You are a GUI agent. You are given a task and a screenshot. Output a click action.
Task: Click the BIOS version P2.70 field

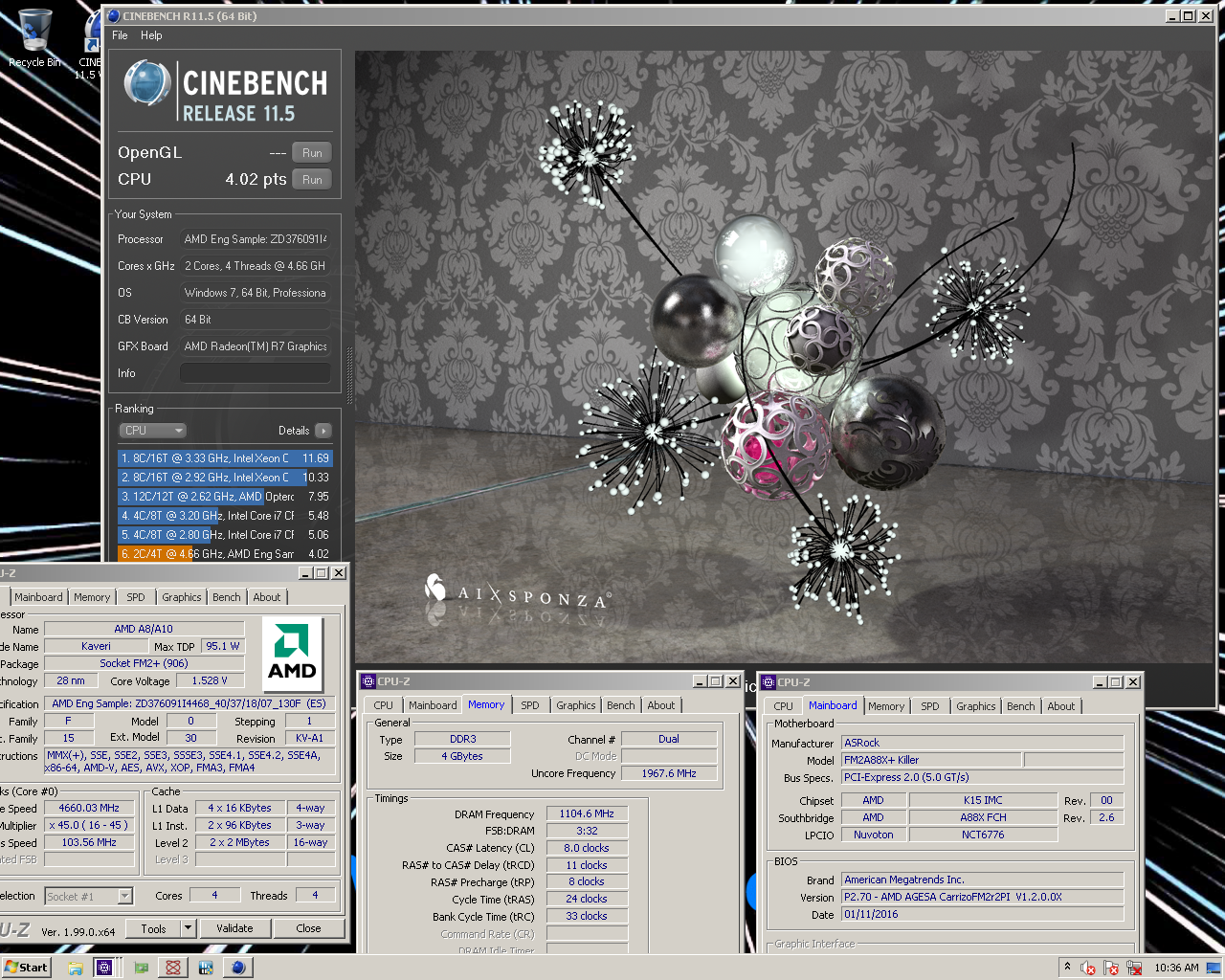pyautogui.click(x=982, y=897)
